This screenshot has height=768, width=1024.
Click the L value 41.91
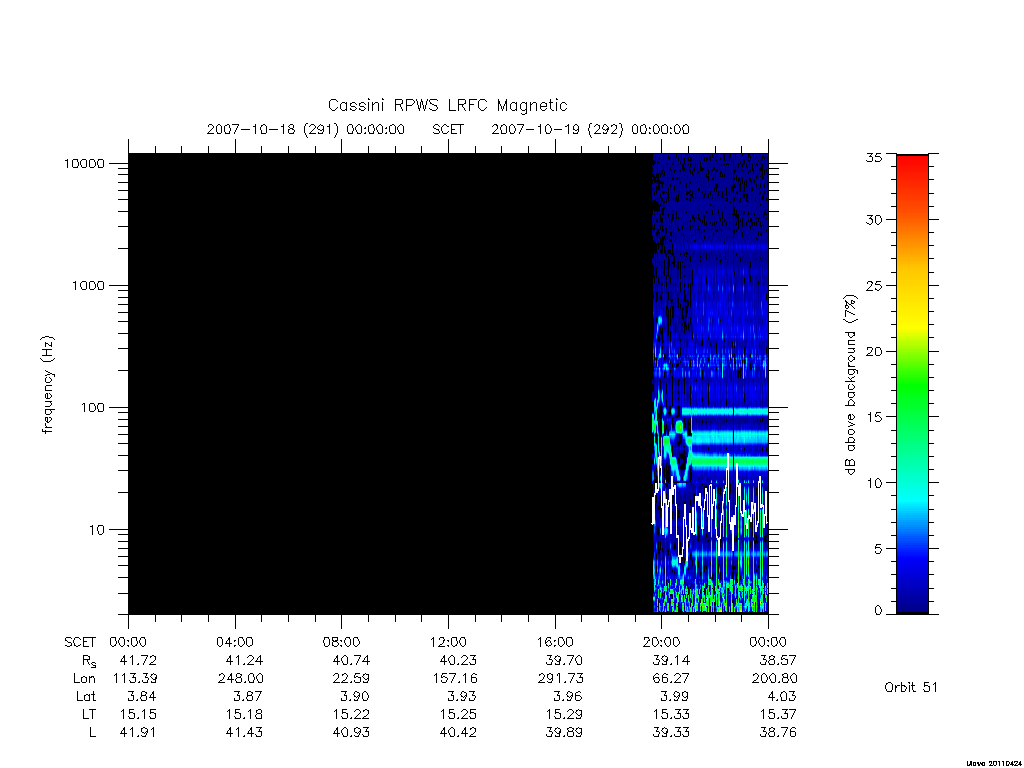pos(138,733)
